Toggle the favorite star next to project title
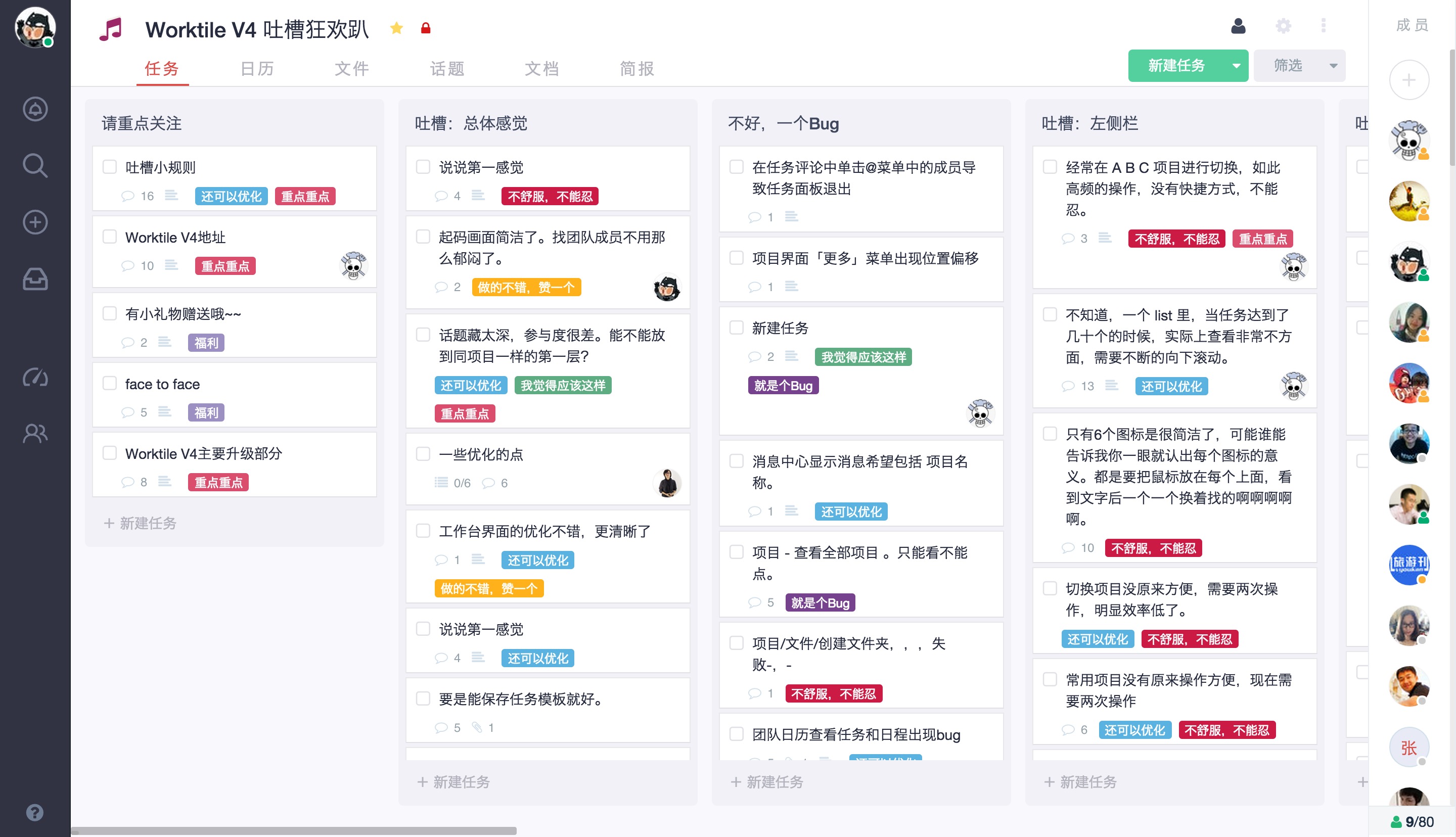 coord(396,28)
